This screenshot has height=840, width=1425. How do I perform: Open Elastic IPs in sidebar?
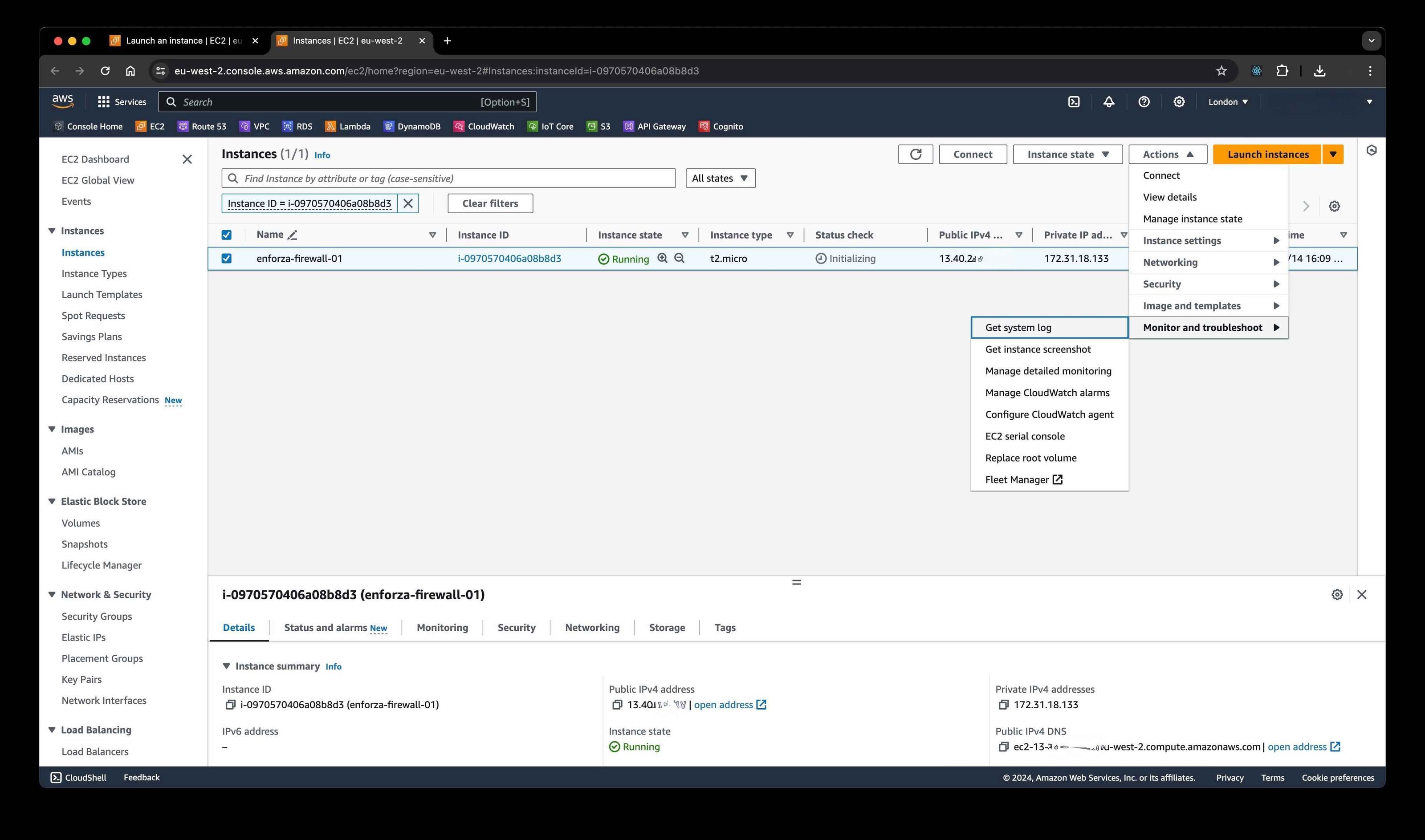pos(84,637)
